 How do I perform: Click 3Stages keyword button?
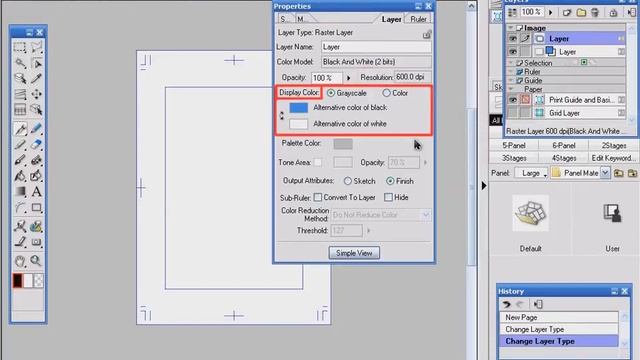click(513, 158)
